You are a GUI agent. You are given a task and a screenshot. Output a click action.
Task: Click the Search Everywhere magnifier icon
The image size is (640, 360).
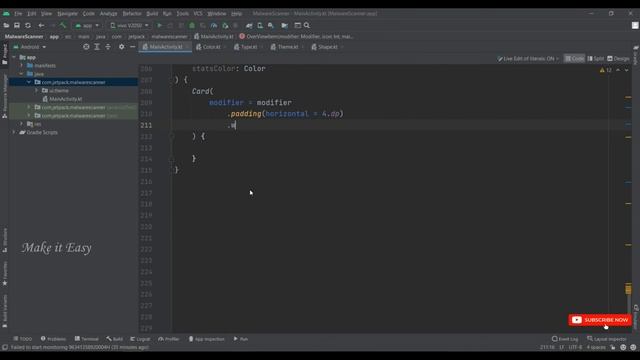[x=307, y=25]
